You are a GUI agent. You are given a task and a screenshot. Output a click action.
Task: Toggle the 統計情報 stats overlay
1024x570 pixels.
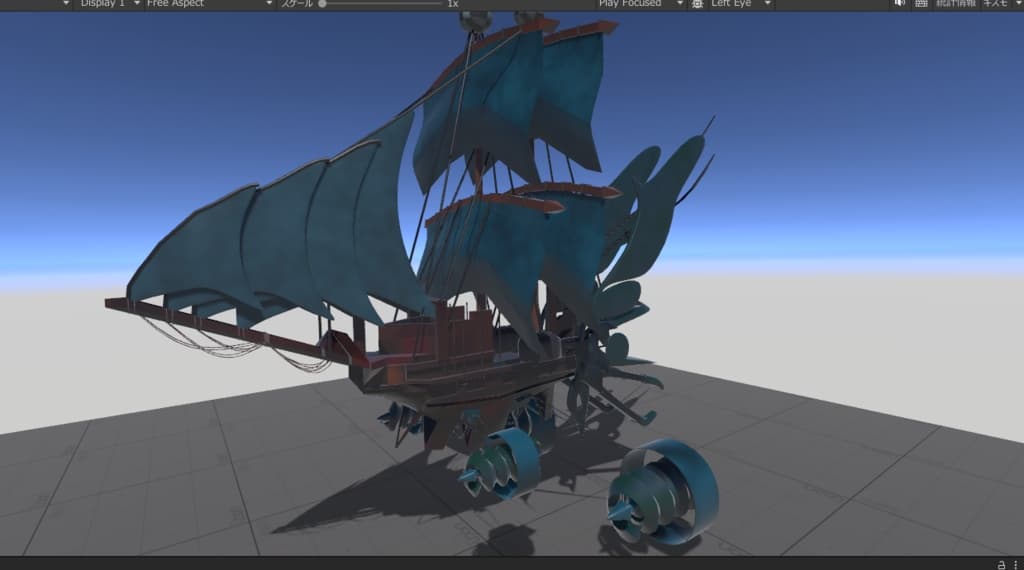tap(956, 3)
